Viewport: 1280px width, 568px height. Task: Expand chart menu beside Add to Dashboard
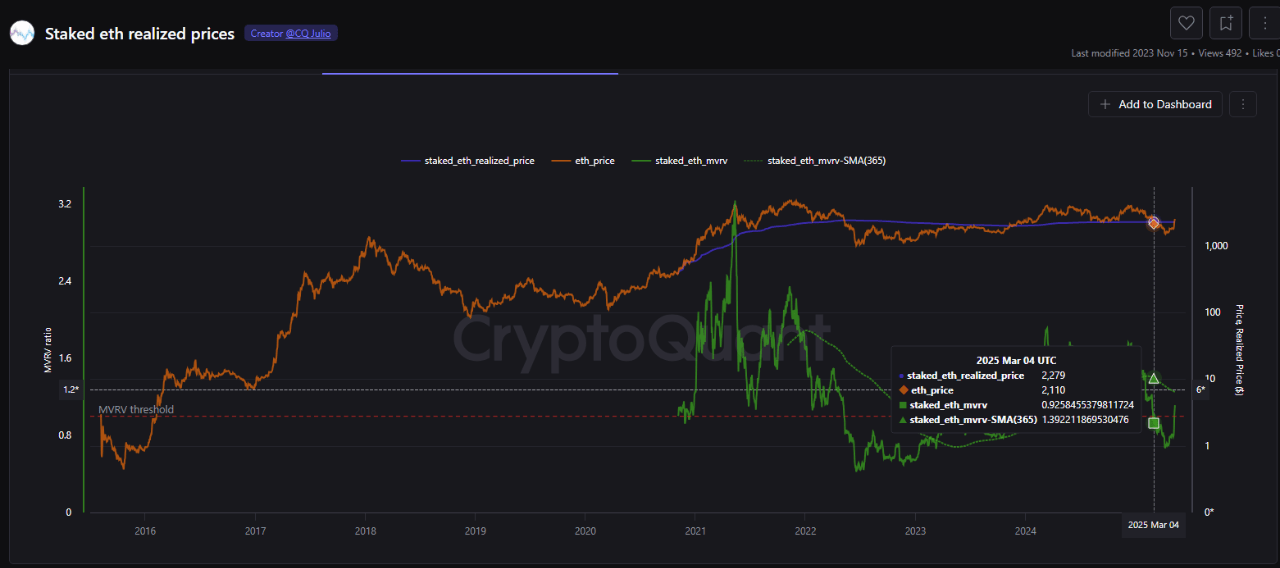pos(1242,104)
